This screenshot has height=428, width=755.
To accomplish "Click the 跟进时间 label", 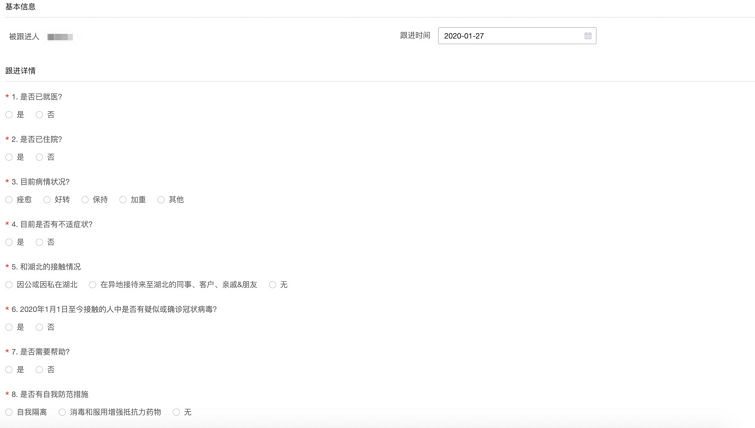I will tap(415, 36).
